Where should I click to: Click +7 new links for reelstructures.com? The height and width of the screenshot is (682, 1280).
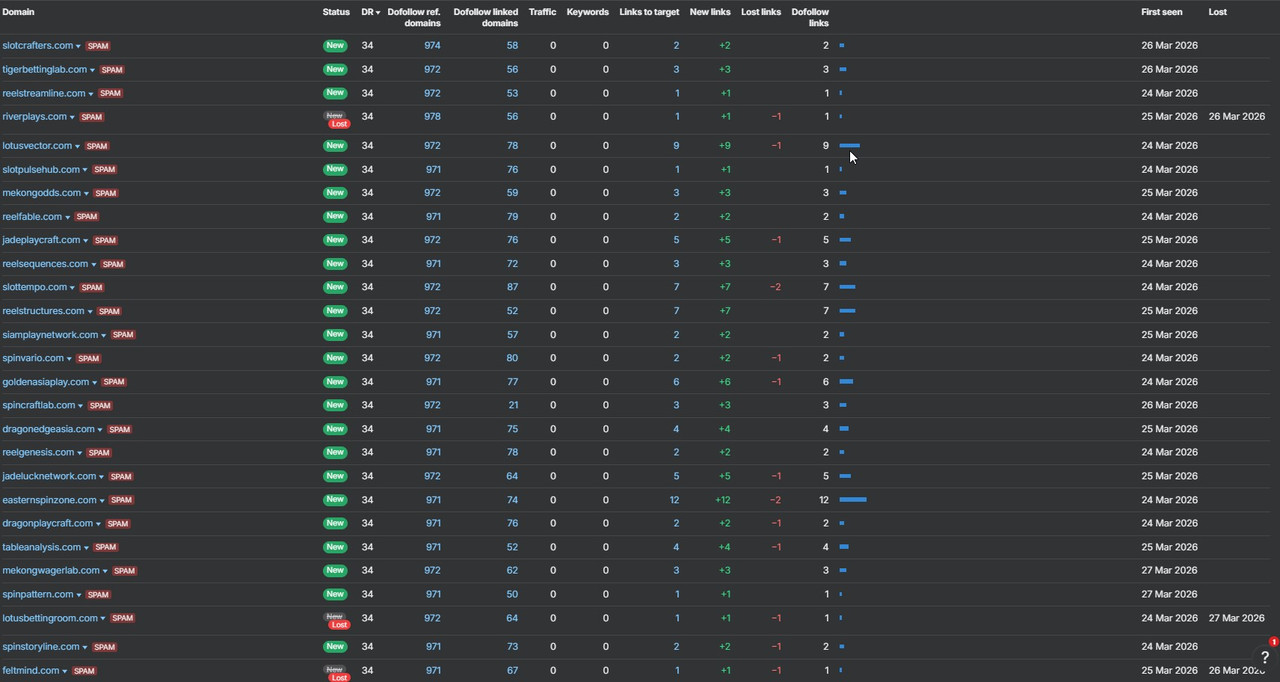(x=725, y=311)
